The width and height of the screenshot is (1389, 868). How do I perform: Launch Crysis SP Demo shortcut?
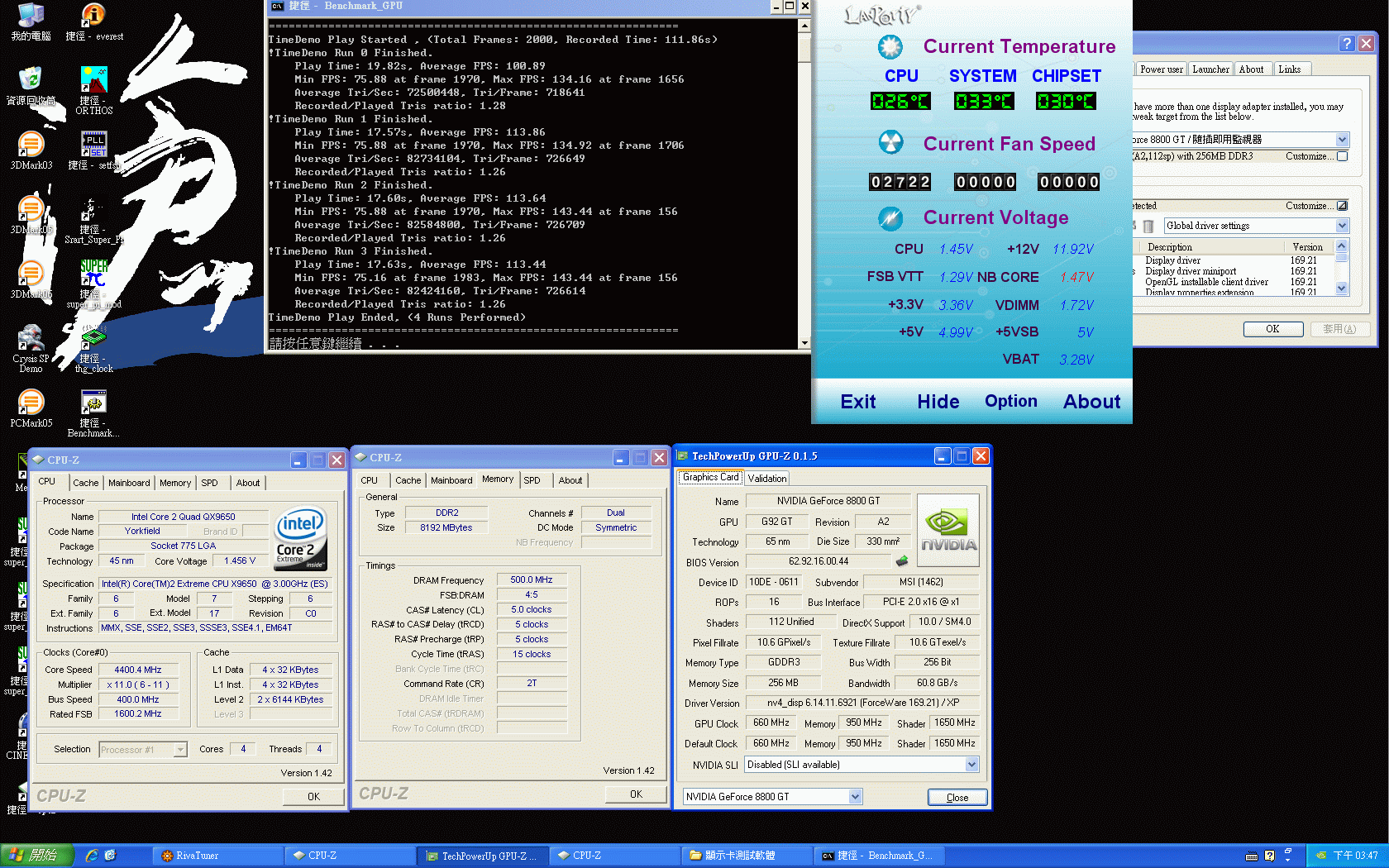[31, 348]
